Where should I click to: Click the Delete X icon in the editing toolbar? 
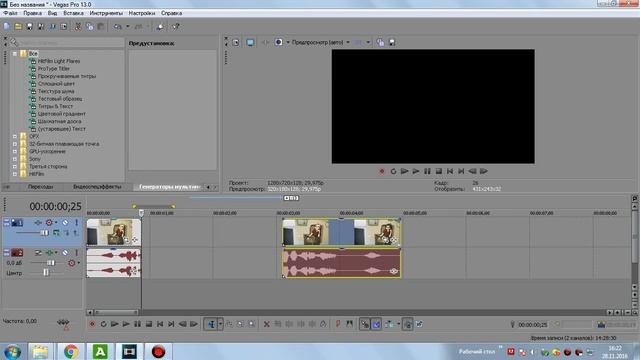[x=267, y=324]
